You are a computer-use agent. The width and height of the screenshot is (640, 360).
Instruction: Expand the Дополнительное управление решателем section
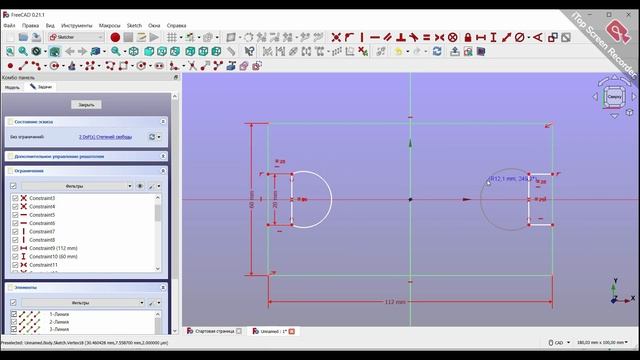(163, 156)
